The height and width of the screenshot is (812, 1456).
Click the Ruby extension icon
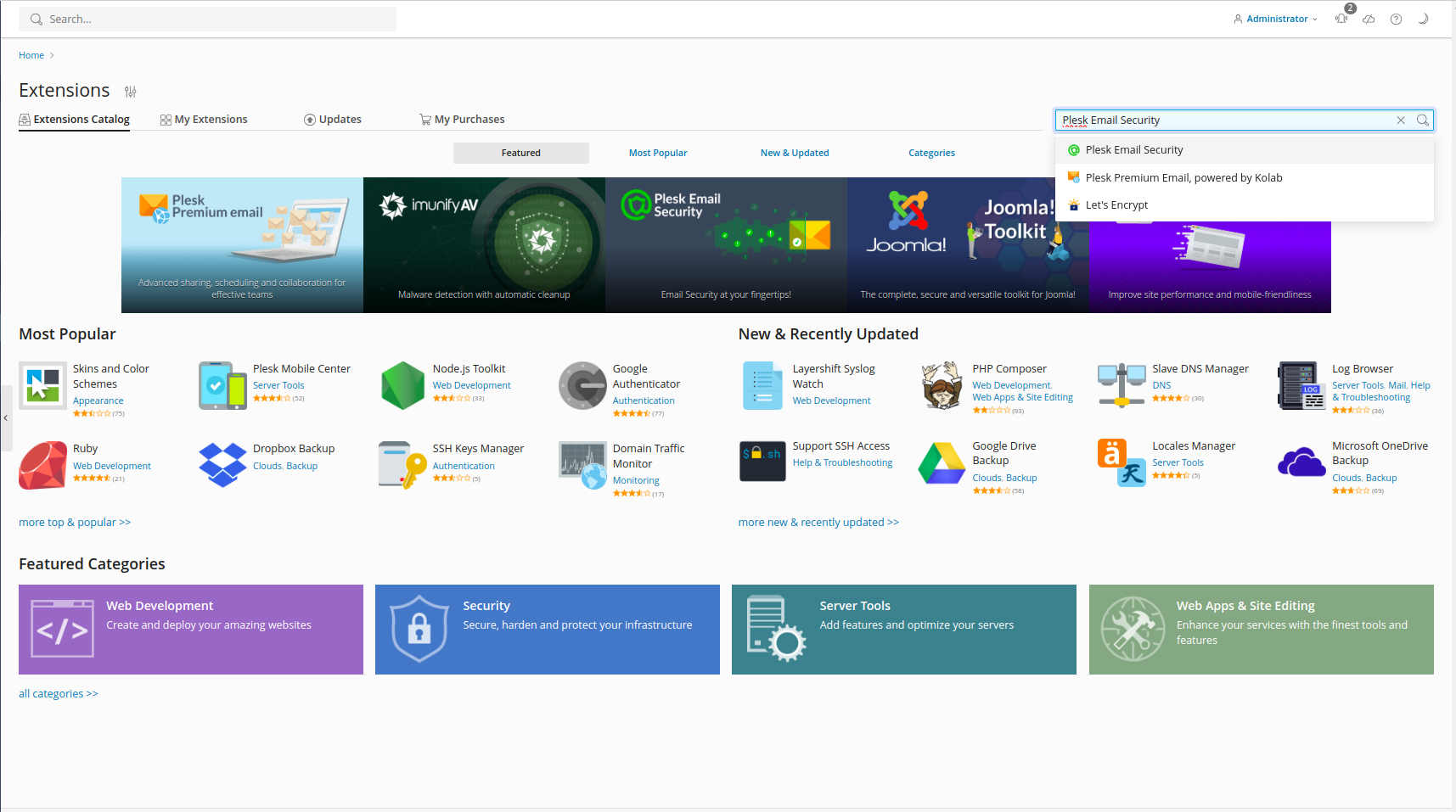pyautogui.click(x=42, y=465)
